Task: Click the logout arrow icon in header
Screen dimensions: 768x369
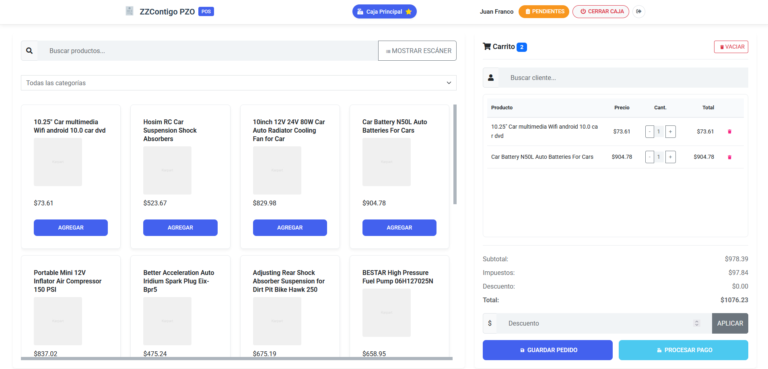Action: [x=638, y=11]
